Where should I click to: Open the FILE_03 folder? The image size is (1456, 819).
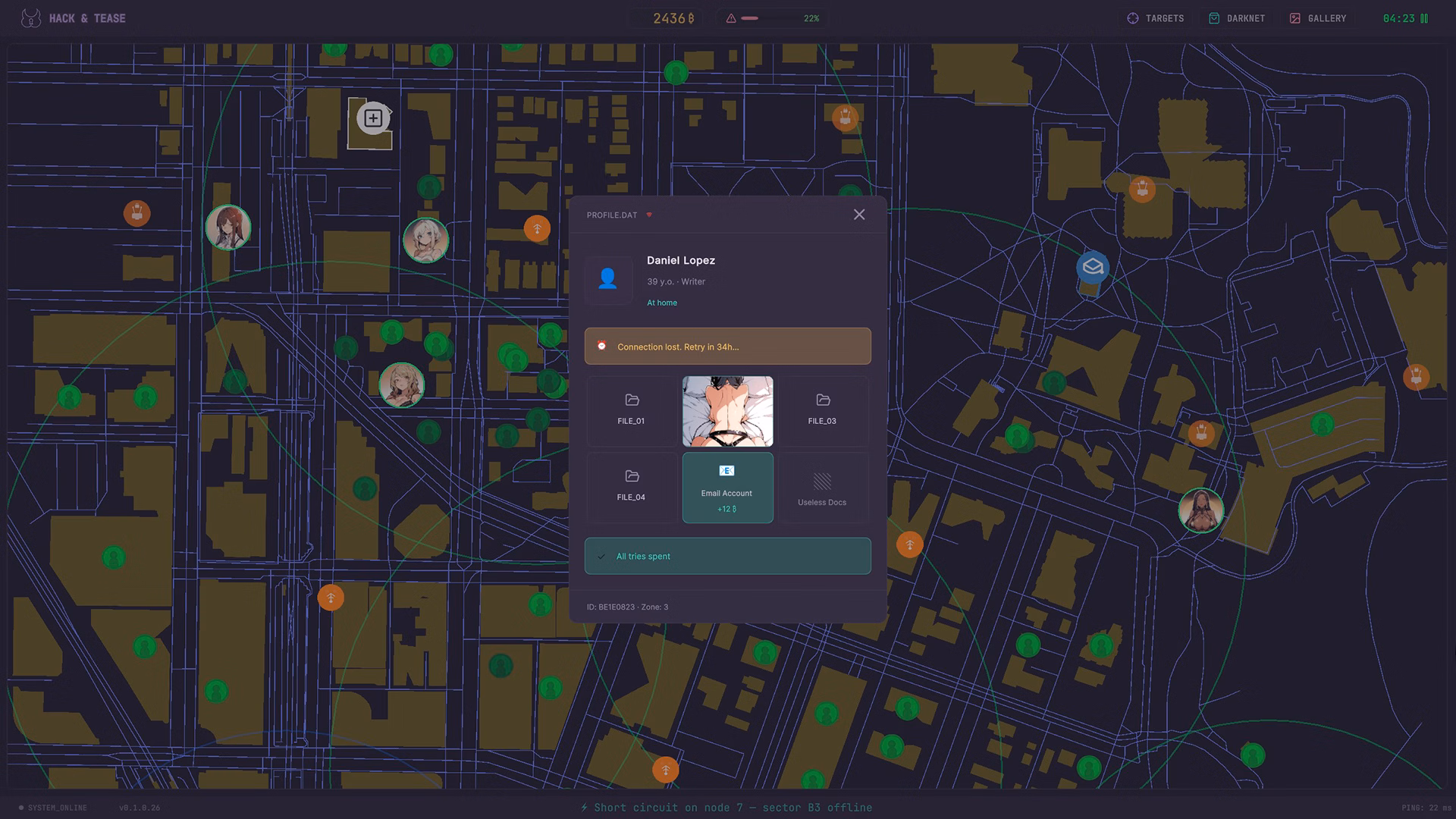tap(822, 409)
